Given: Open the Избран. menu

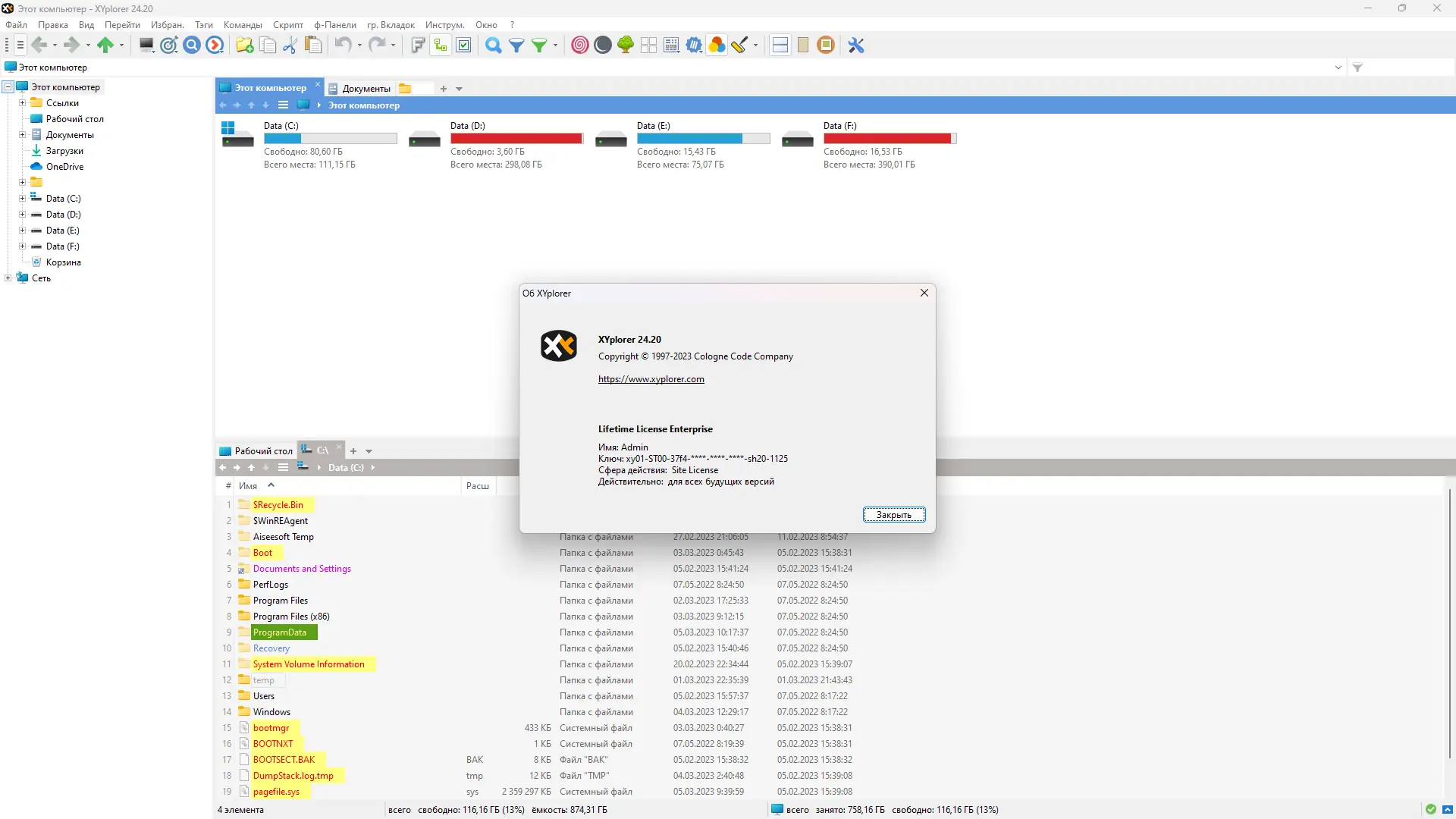Looking at the screenshot, I should [x=167, y=25].
